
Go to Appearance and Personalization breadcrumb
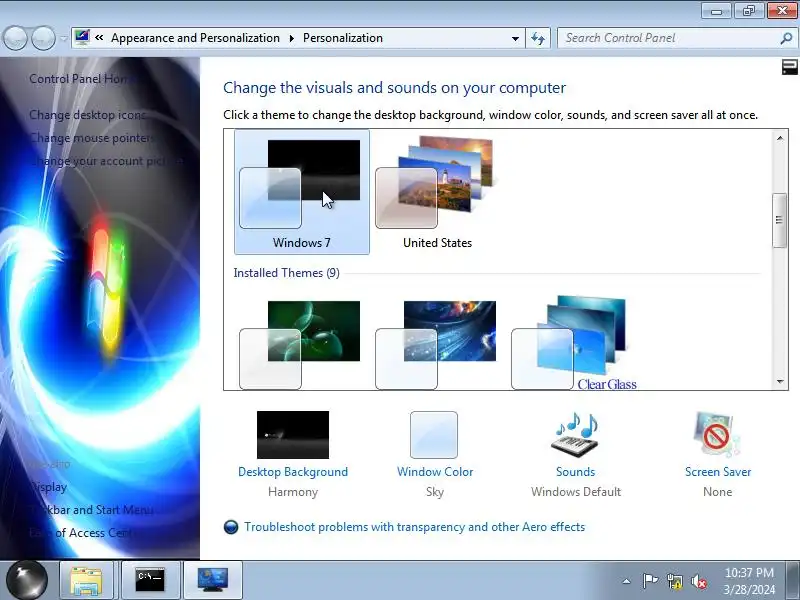(x=195, y=38)
